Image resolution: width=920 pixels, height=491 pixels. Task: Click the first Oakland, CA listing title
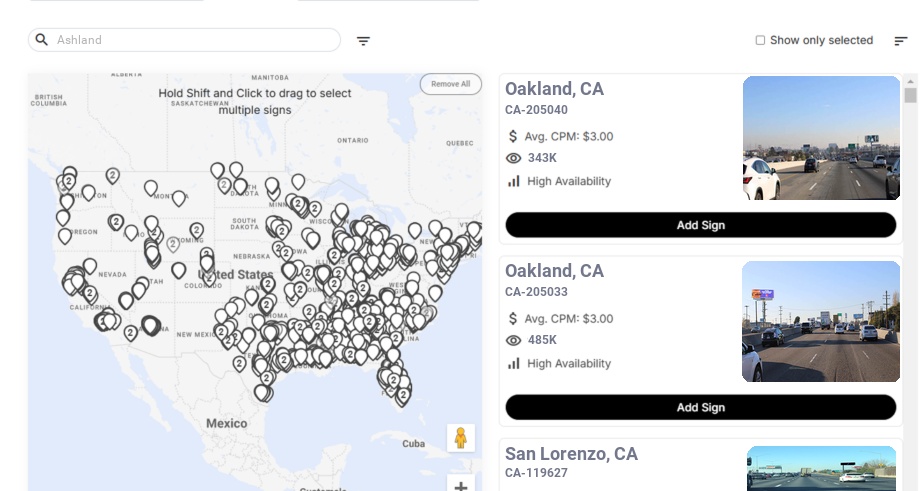click(x=554, y=89)
